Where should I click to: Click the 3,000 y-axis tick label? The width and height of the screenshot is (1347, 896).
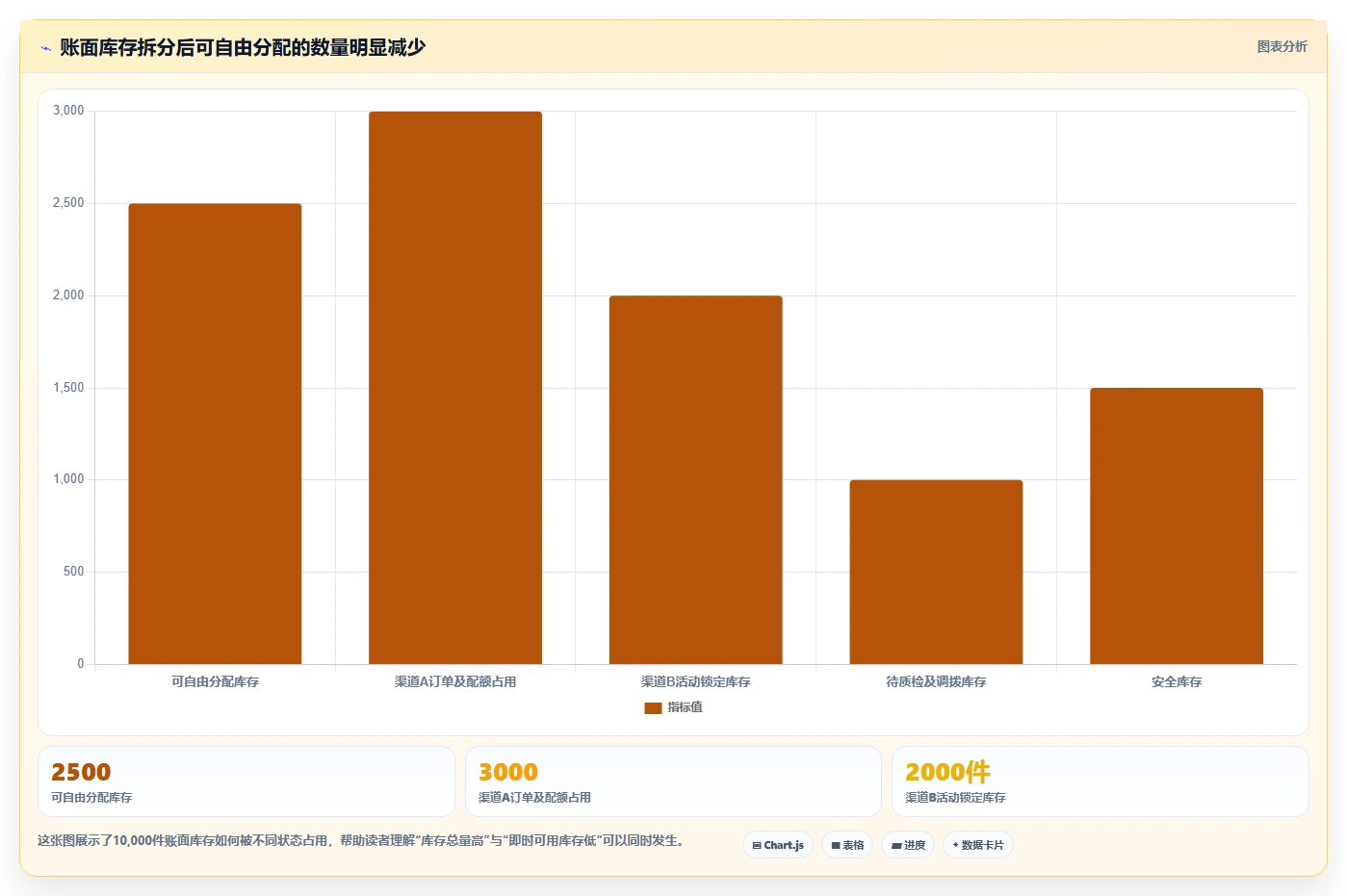click(68, 111)
